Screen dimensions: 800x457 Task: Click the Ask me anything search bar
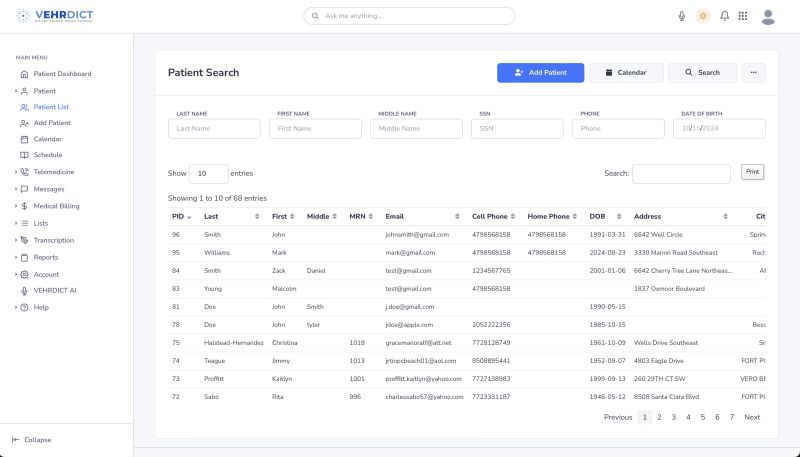[x=409, y=16]
